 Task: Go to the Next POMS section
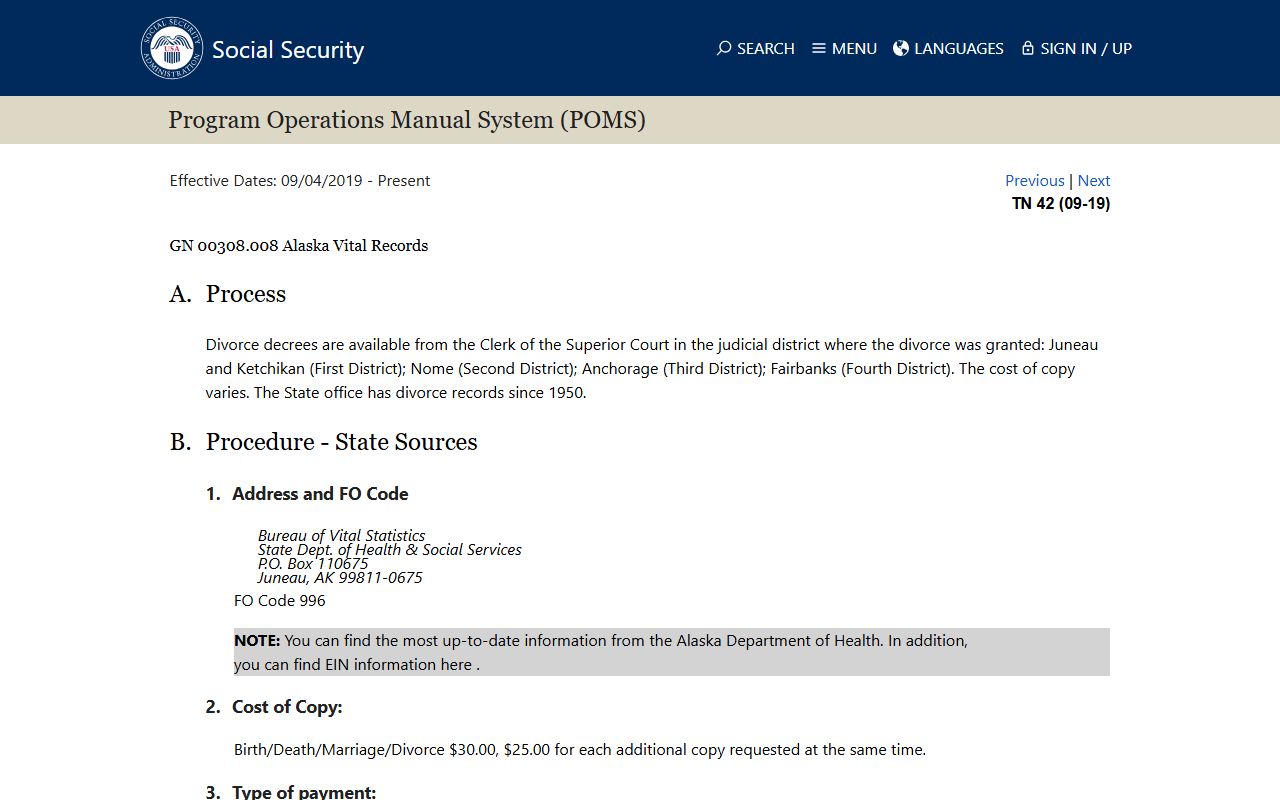coord(1094,181)
